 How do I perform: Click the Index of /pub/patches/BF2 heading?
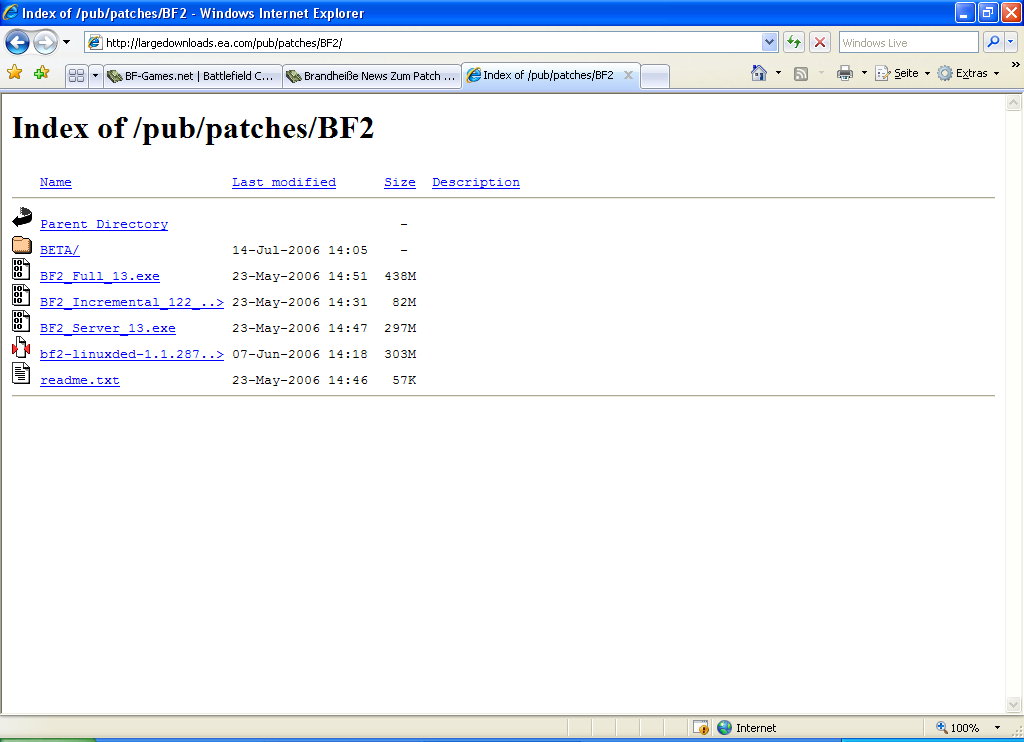[193, 128]
